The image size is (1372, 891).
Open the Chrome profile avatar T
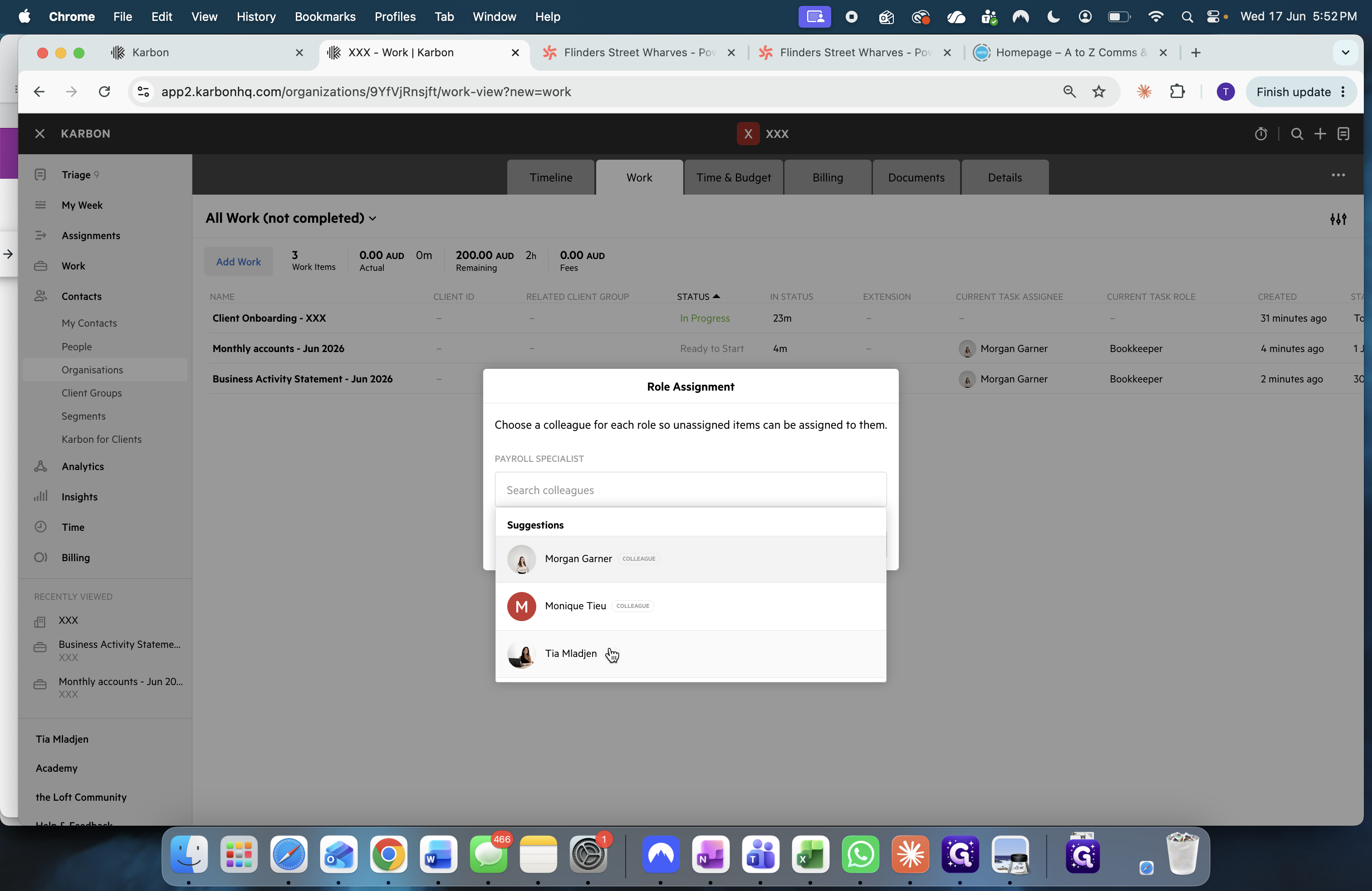[x=1225, y=92]
